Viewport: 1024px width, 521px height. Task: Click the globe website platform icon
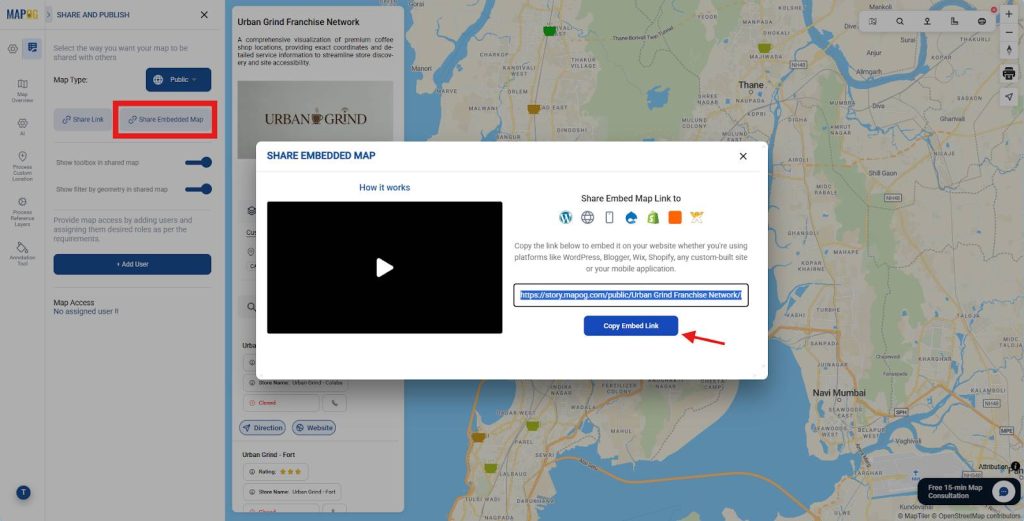[588, 217]
